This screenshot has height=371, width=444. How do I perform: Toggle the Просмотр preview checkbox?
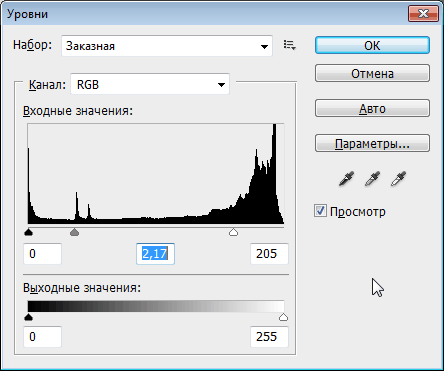(320, 211)
